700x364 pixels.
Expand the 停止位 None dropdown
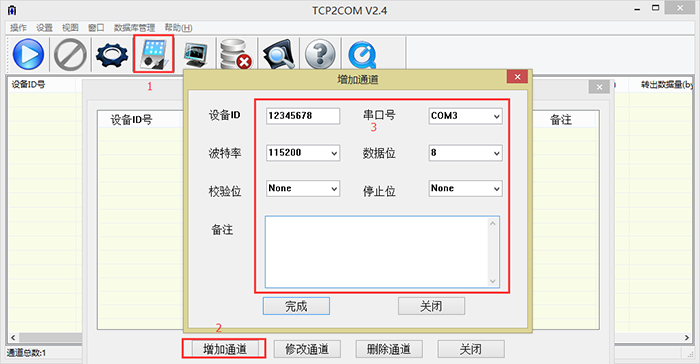coord(496,188)
